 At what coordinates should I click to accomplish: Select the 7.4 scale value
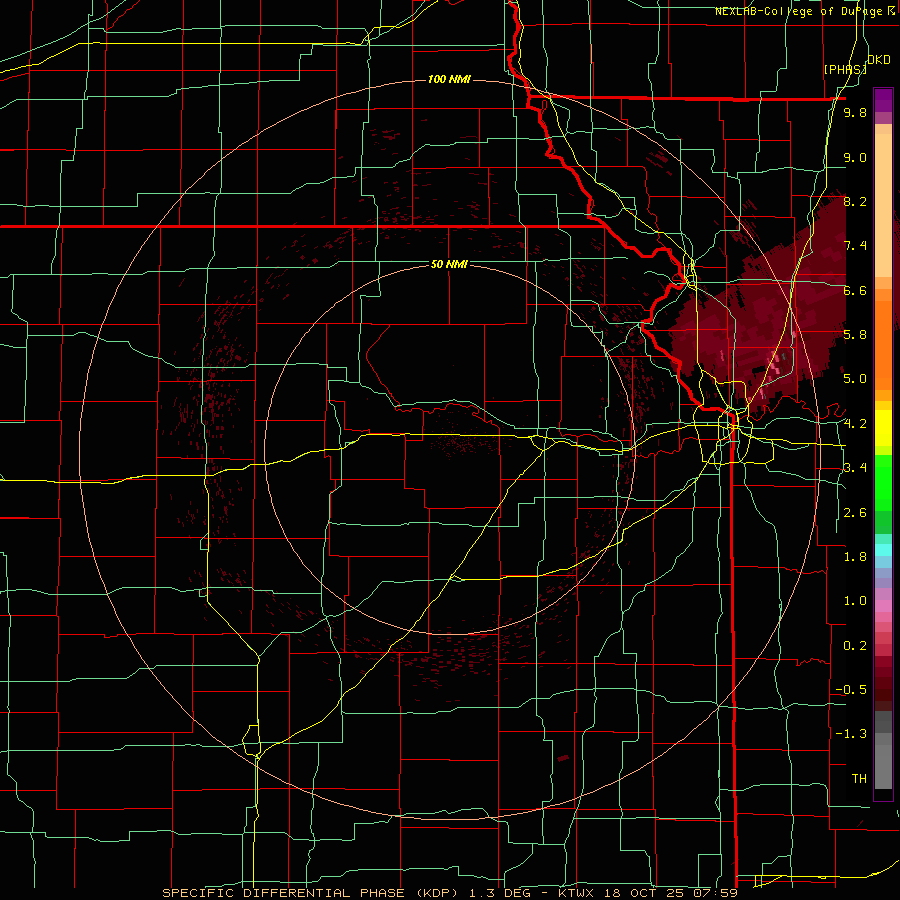[x=855, y=246]
